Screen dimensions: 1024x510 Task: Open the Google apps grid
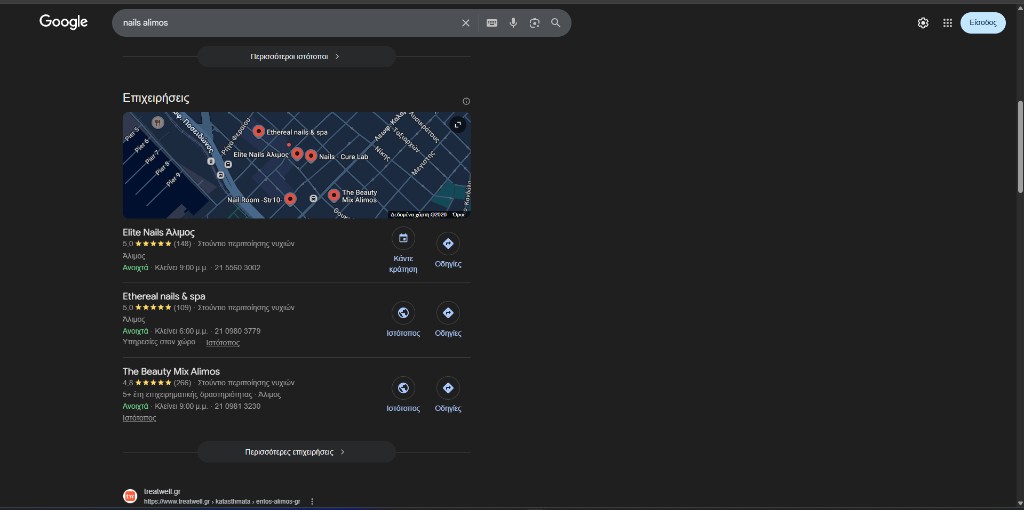[x=948, y=23]
